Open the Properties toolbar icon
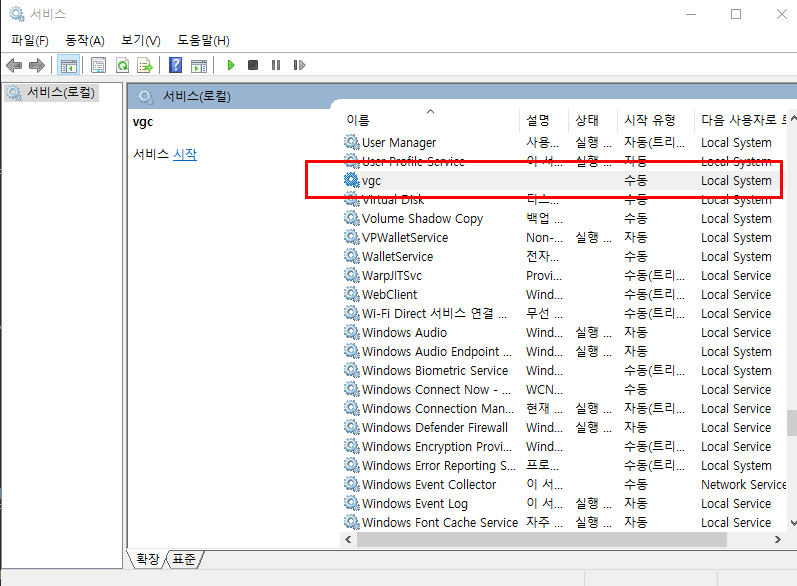The image size is (797, 586). pyautogui.click(x=98, y=65)
